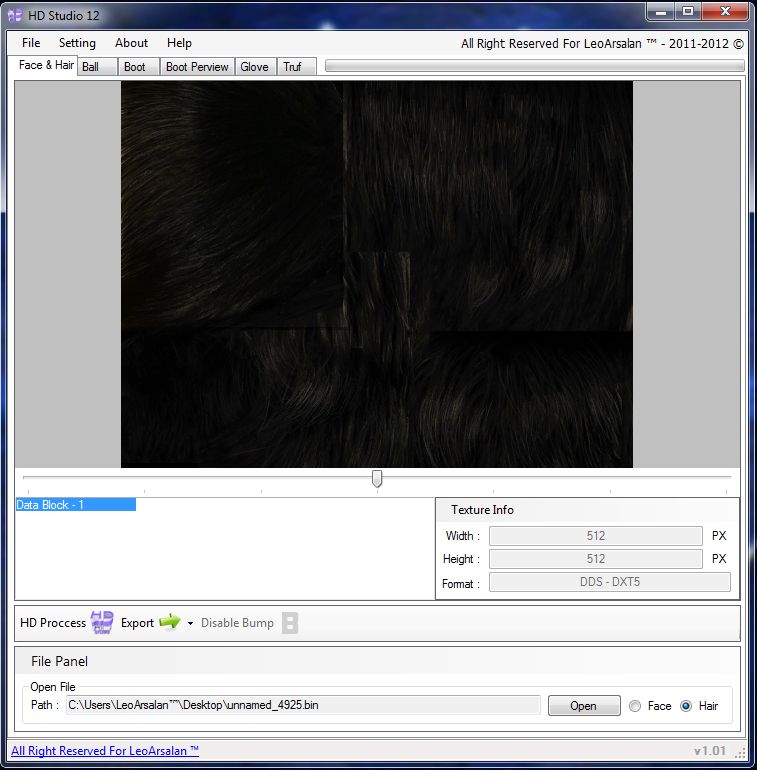Click the zoom slider thumb below the texture

pyautogui.click(x=377, y=479)
